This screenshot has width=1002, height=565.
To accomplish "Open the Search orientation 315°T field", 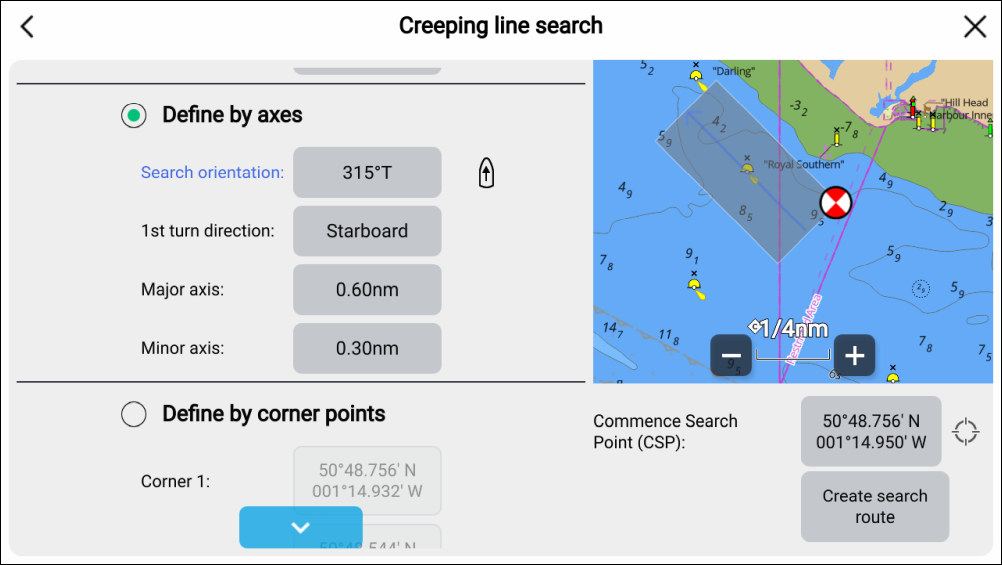I will pos(367,173).
